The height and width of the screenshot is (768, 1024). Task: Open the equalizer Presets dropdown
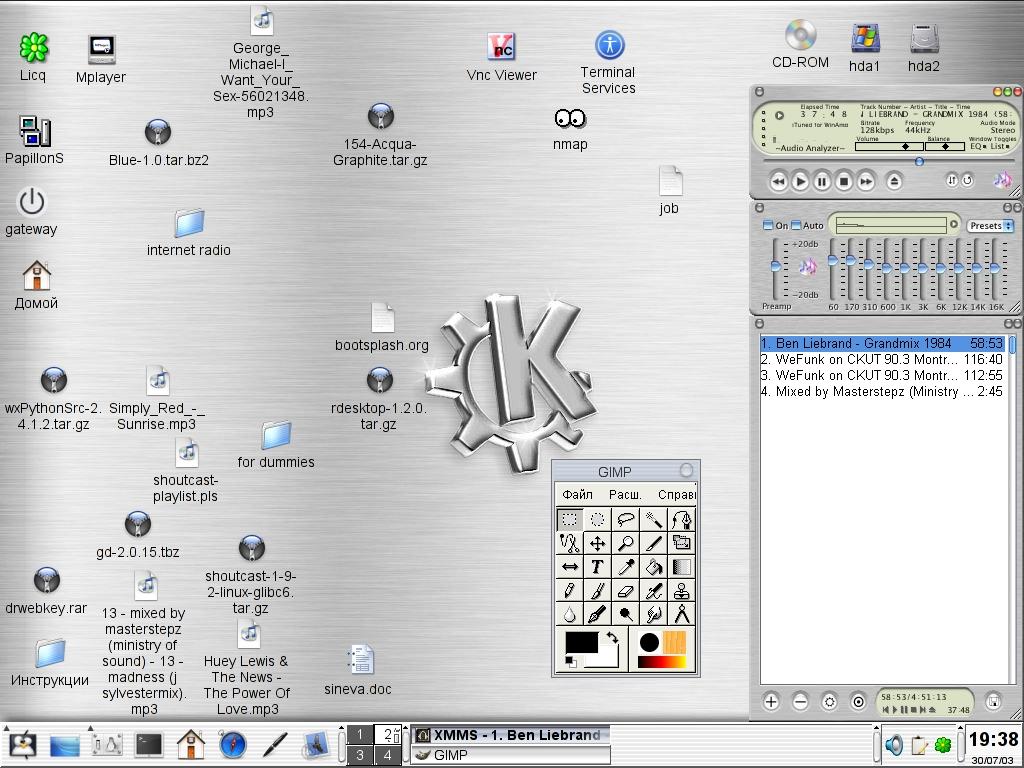[990, 225]
